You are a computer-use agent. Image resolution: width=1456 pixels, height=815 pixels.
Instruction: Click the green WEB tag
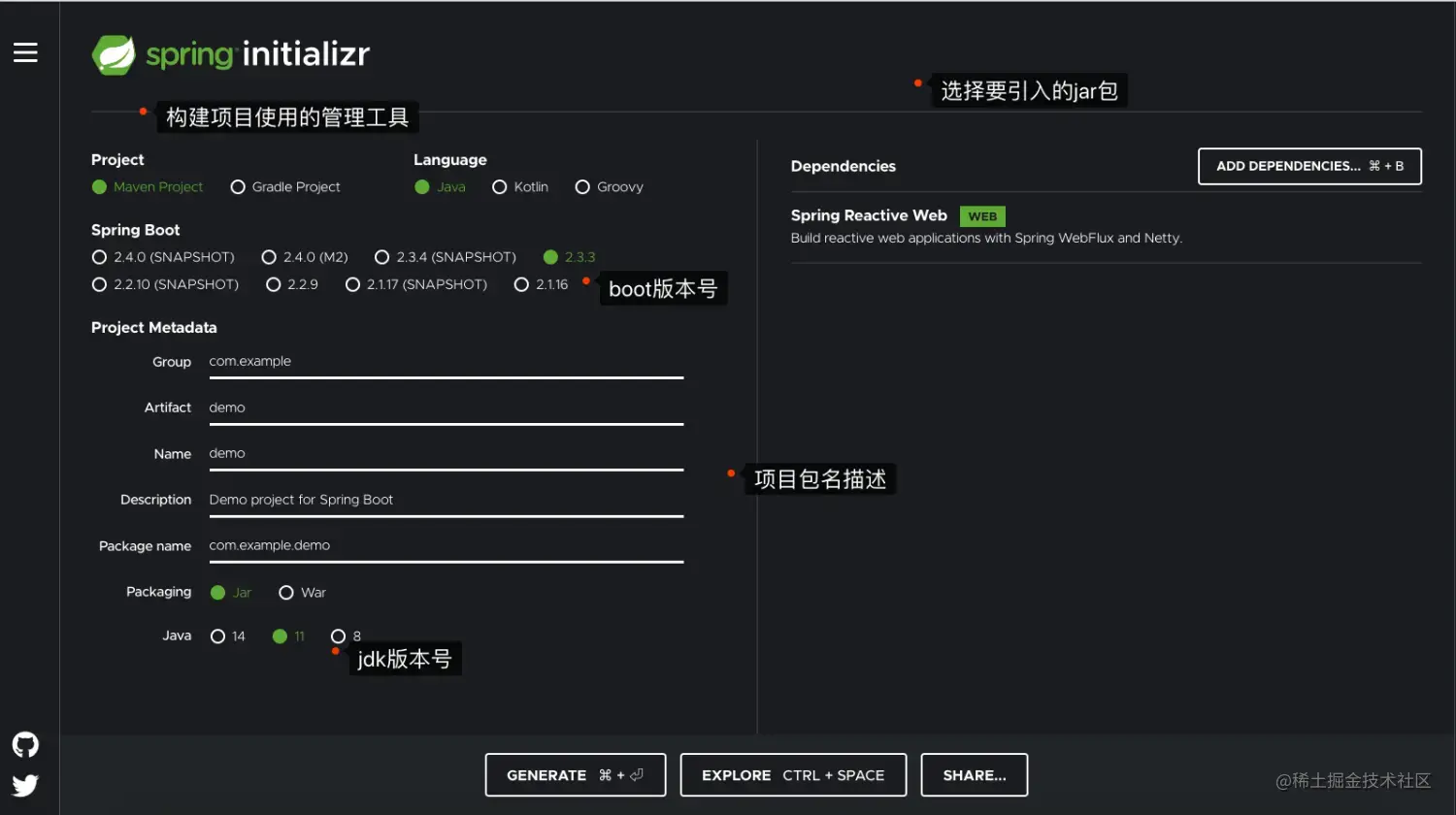pos(982,216)
